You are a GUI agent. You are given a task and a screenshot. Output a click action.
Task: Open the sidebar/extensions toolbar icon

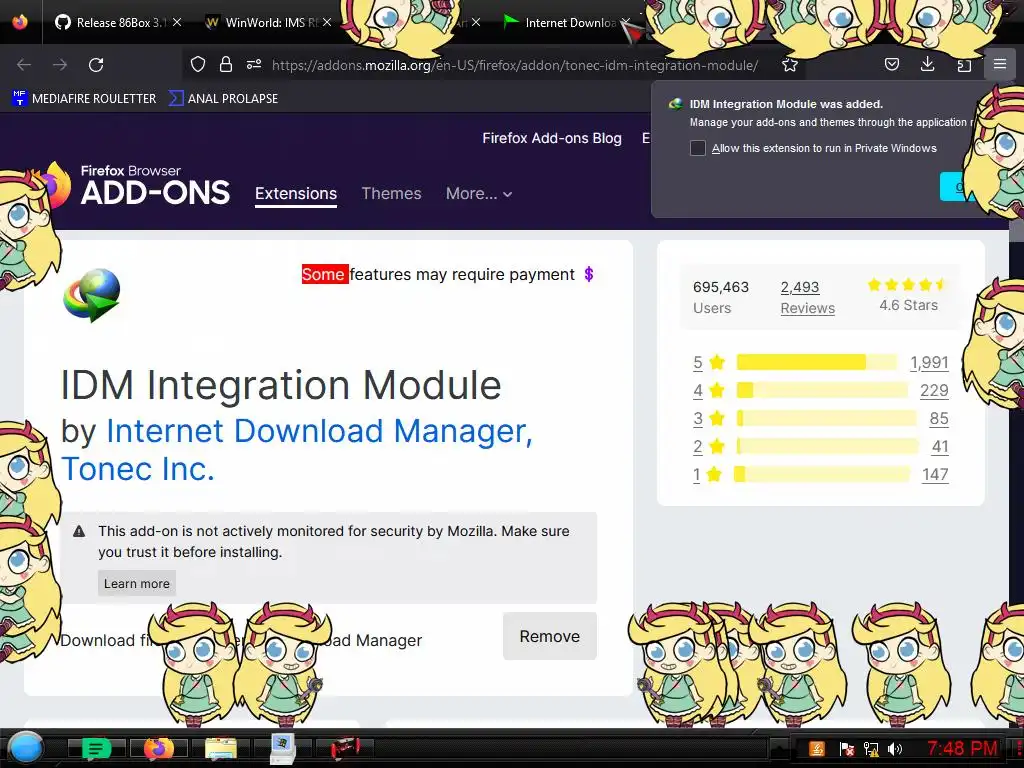pos(964,65)
